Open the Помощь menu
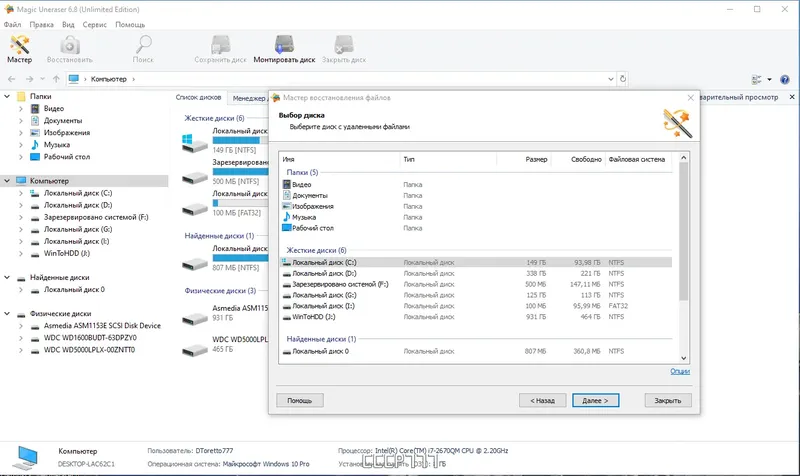The image size is (800, 476). pos(130,24)
